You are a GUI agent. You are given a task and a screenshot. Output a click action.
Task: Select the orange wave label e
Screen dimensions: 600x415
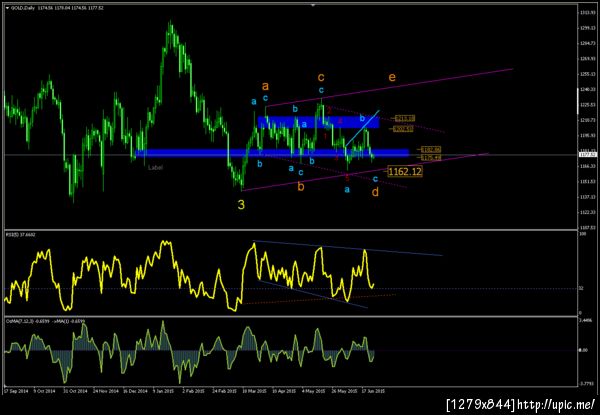[x=392, y=78]
